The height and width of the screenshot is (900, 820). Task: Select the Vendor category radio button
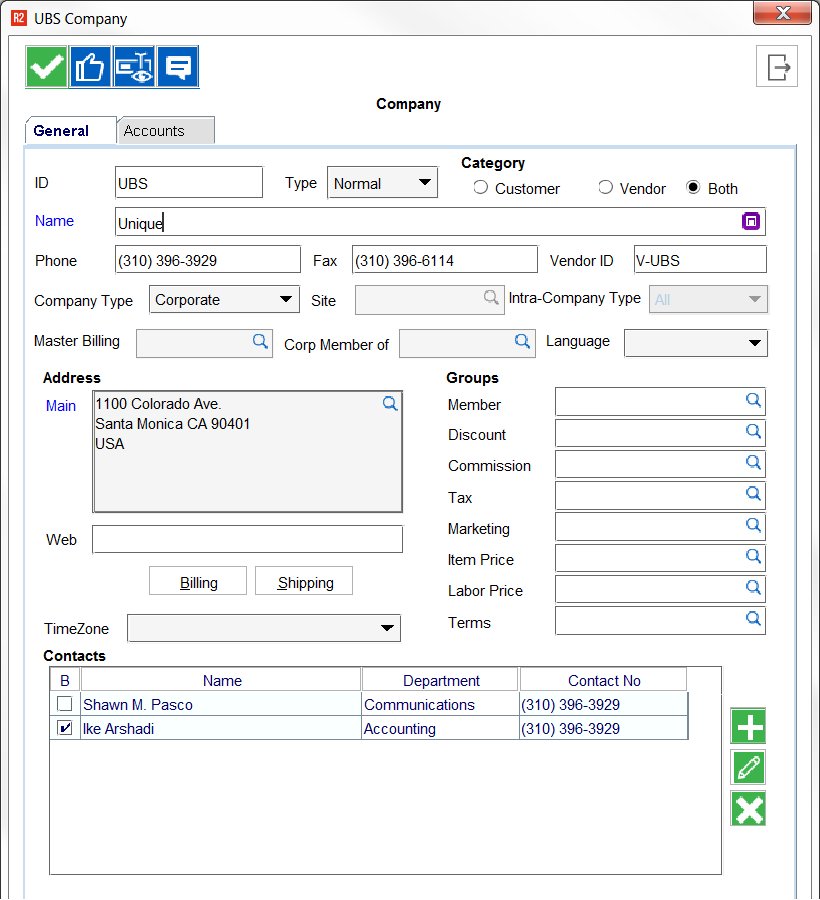(605, 188)
